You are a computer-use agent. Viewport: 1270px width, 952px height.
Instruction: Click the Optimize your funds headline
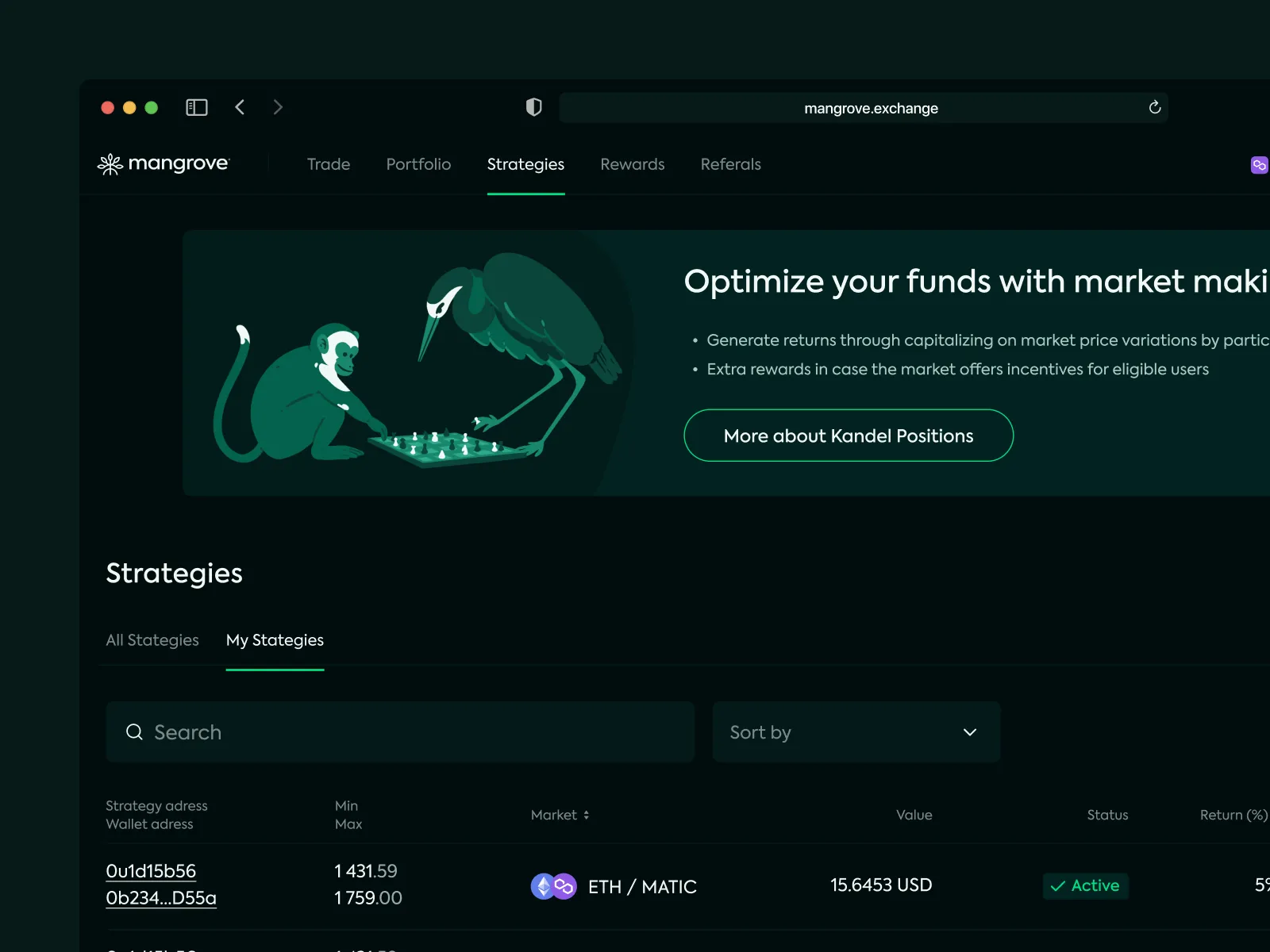click(x=976, y=282)
